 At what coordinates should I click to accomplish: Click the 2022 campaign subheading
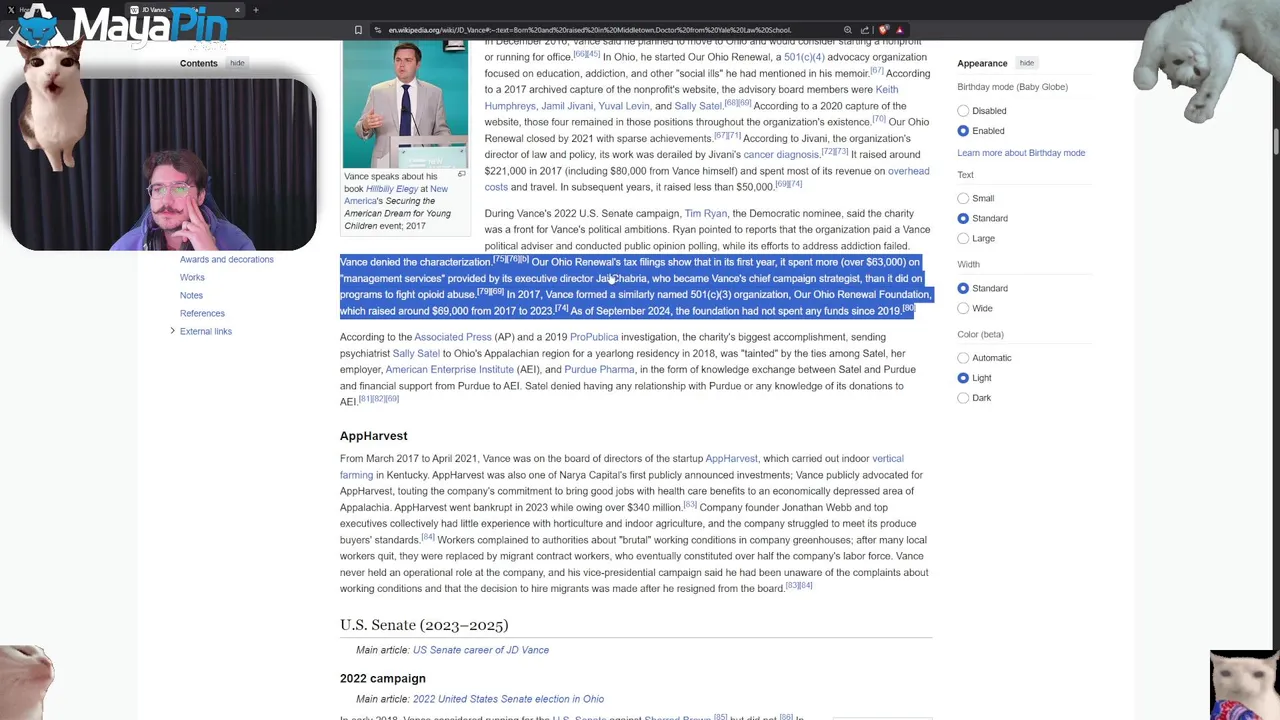pyautogui.click(x=383, y=678)
